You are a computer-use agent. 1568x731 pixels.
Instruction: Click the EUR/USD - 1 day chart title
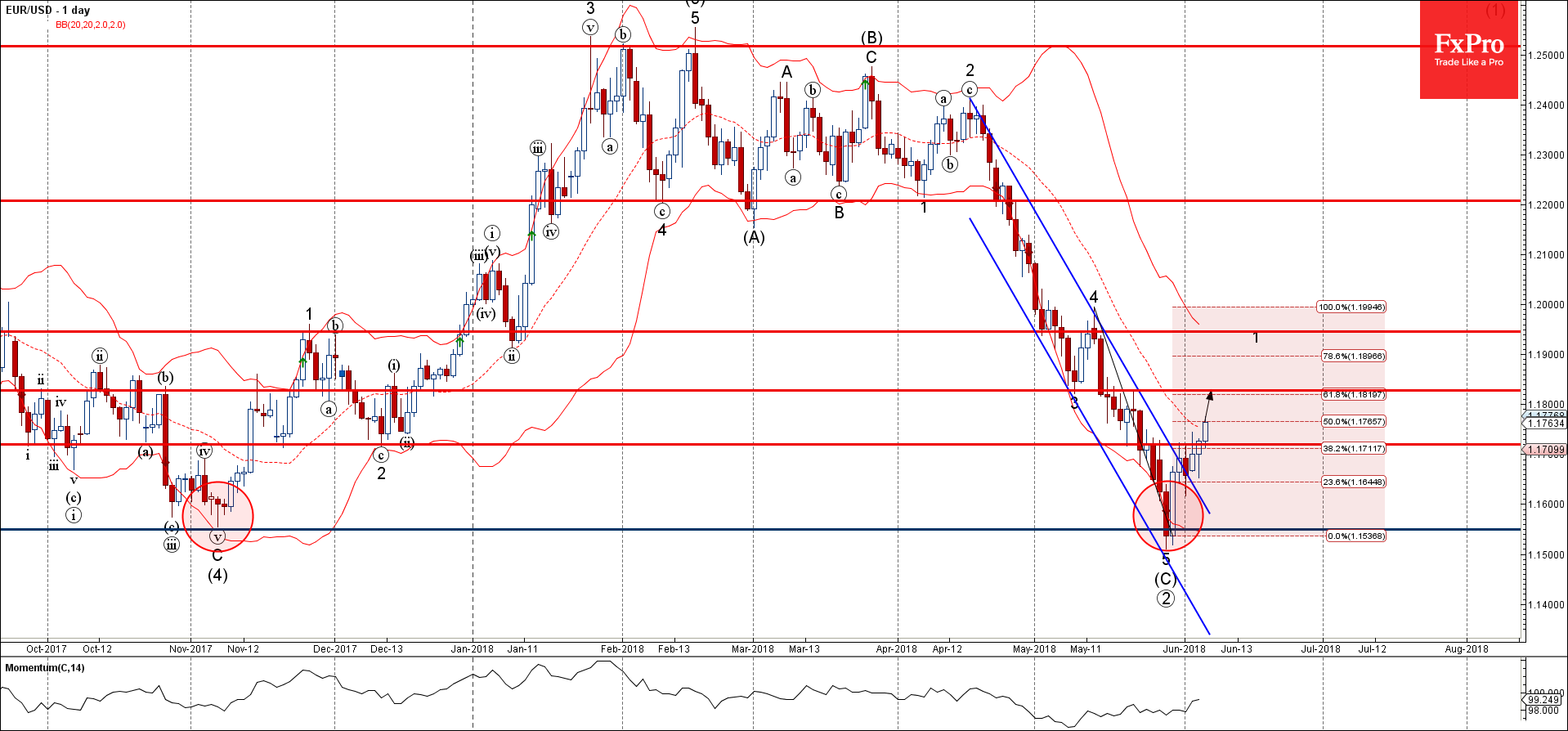[48, 10]
